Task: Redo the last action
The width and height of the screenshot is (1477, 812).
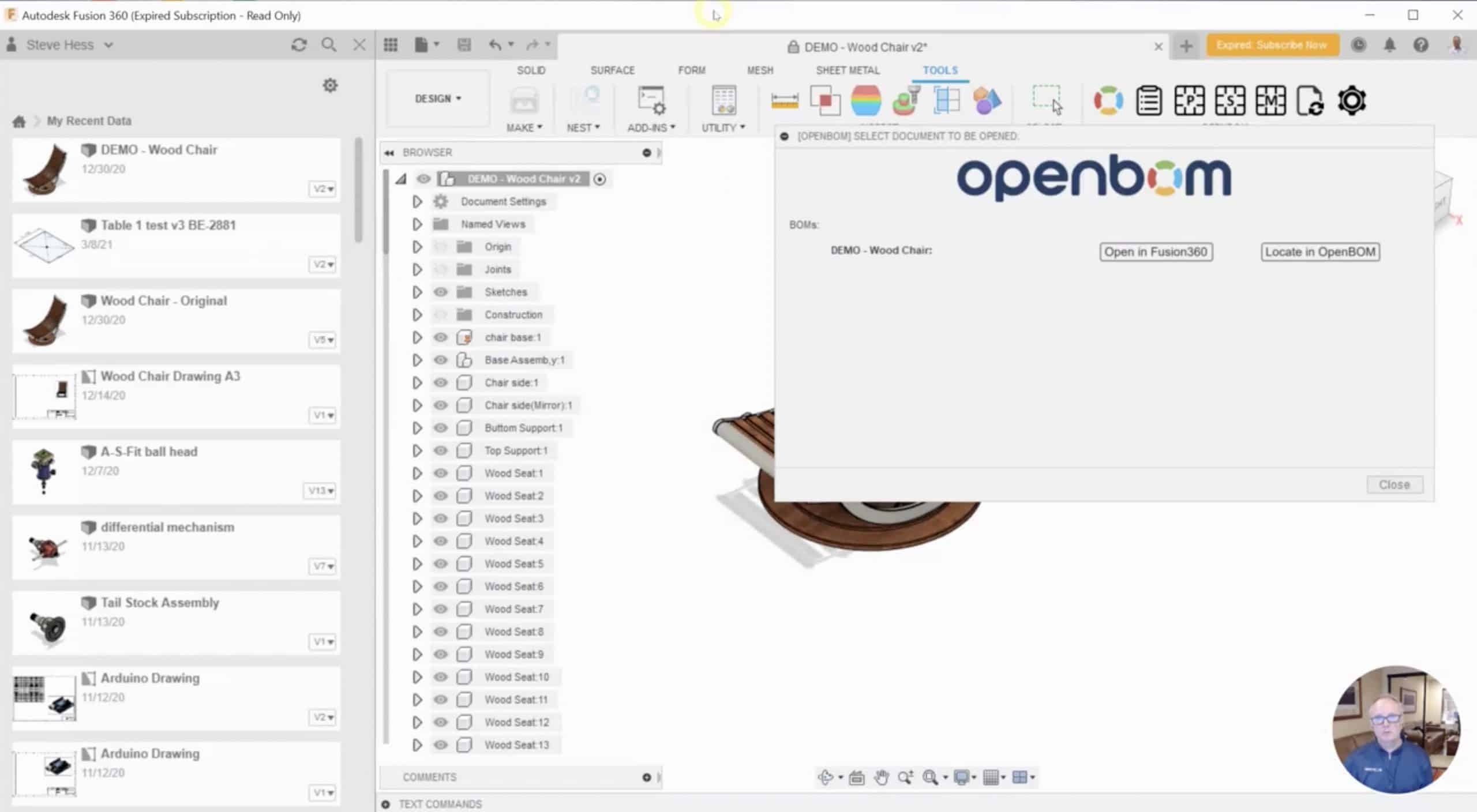Action: [x=532, y=45]
